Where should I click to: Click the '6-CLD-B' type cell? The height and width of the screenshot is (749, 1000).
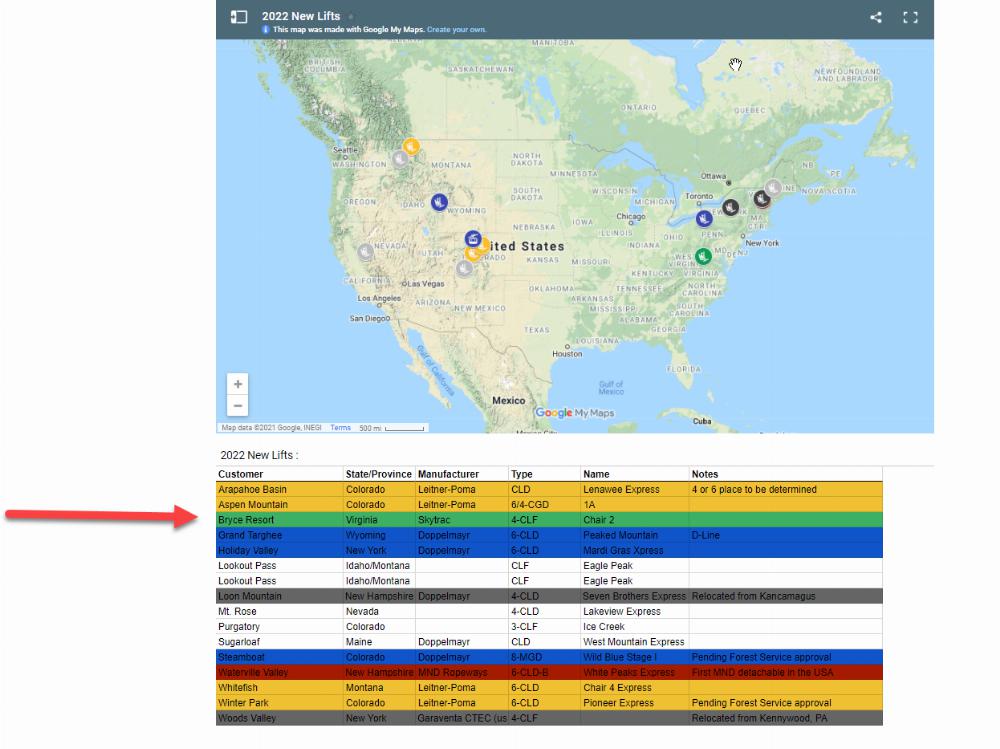tap(545, 672)
